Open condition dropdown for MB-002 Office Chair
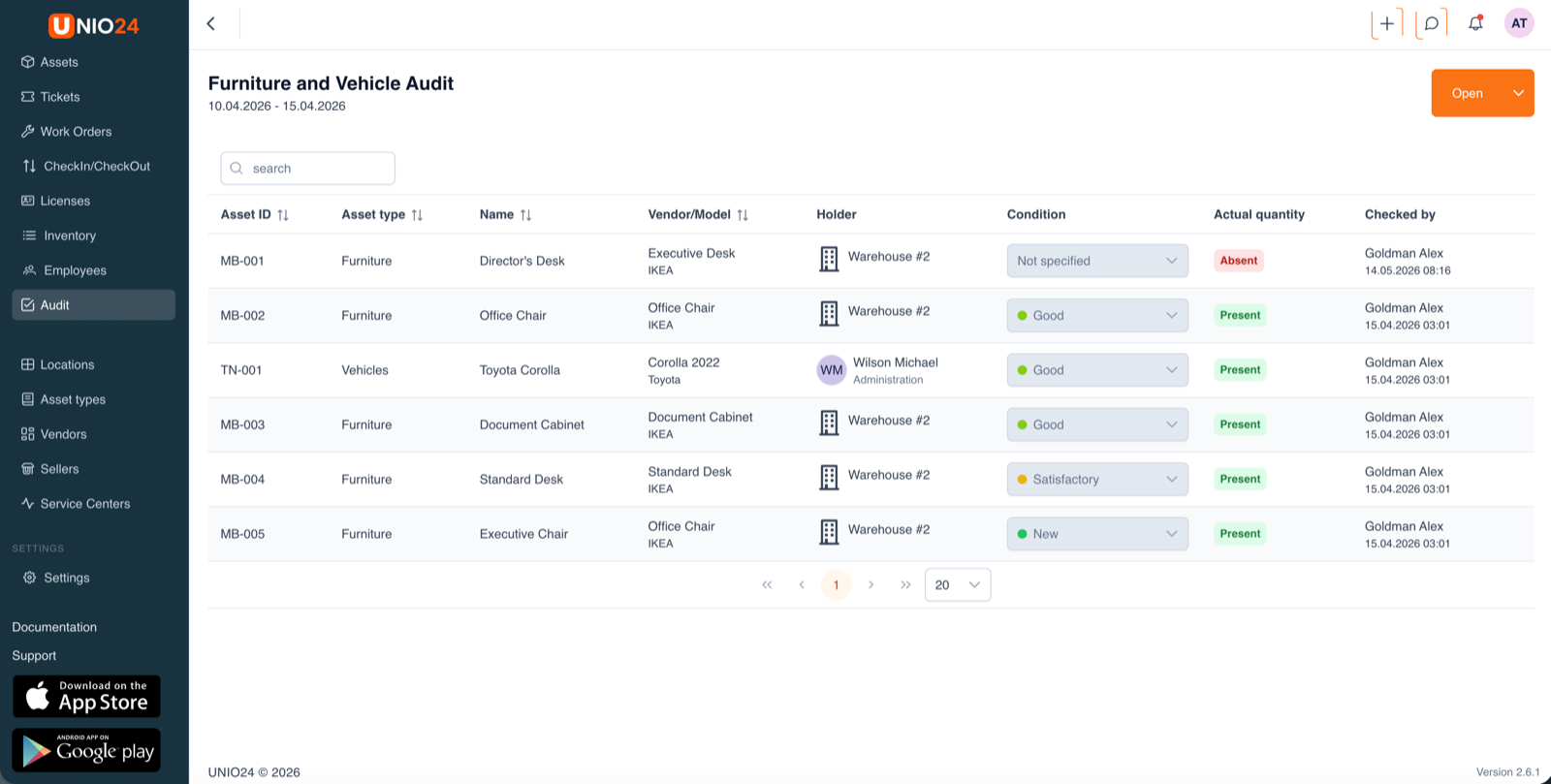The height and width of the screenshot is (784, 1551). pos(1097,315)
